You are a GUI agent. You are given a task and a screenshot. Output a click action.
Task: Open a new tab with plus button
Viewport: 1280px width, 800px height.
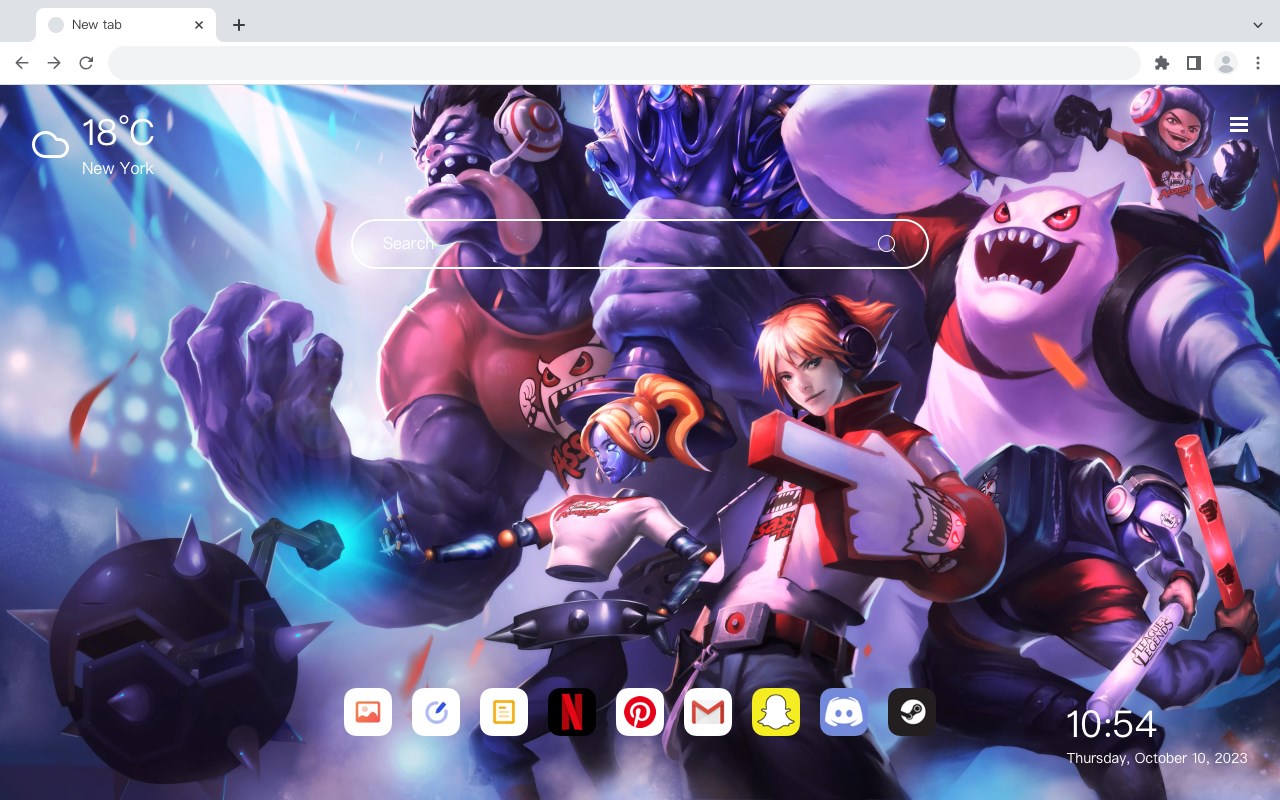238,25
